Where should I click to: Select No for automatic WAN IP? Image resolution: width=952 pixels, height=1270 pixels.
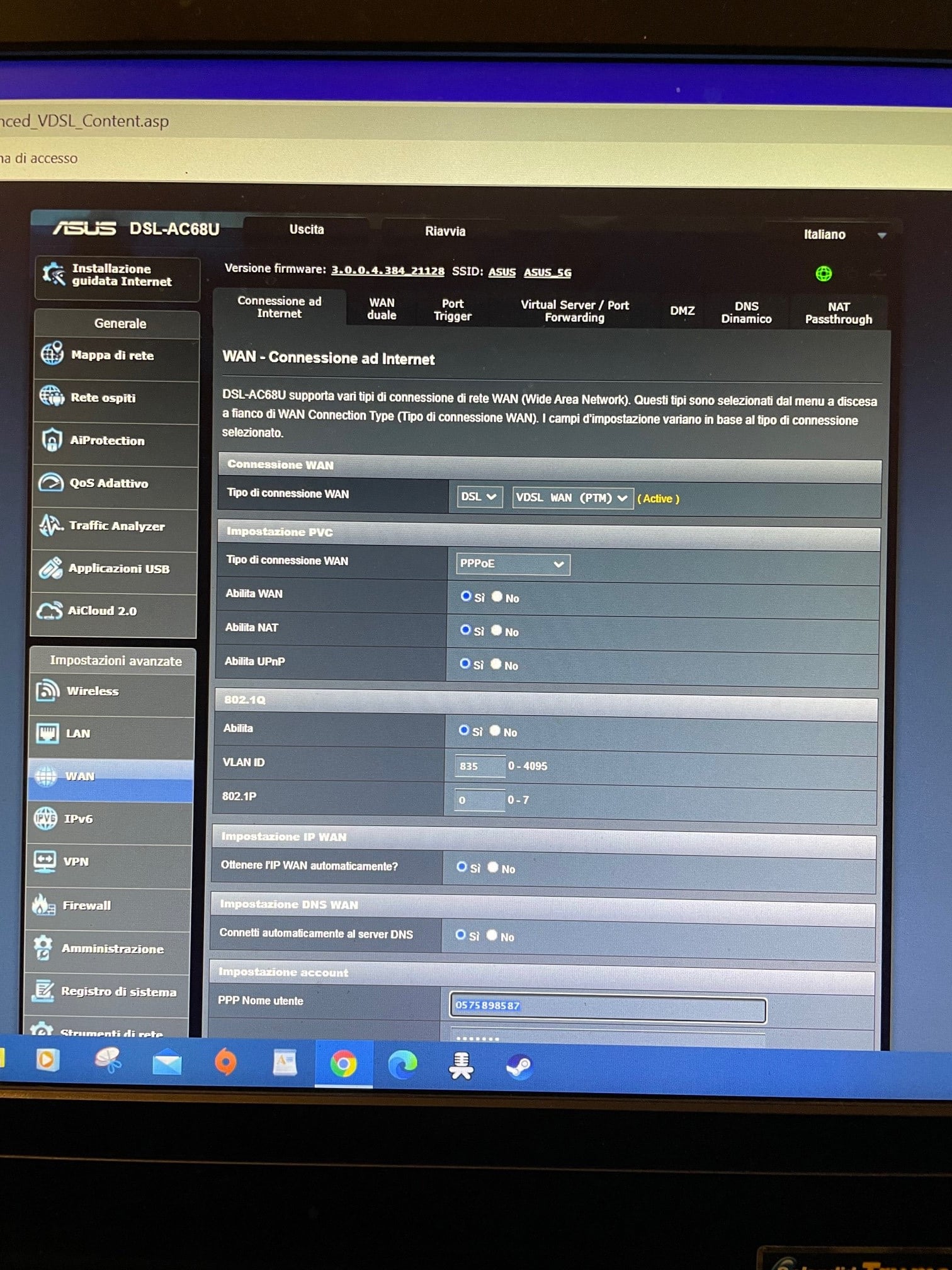click(493, 867)
